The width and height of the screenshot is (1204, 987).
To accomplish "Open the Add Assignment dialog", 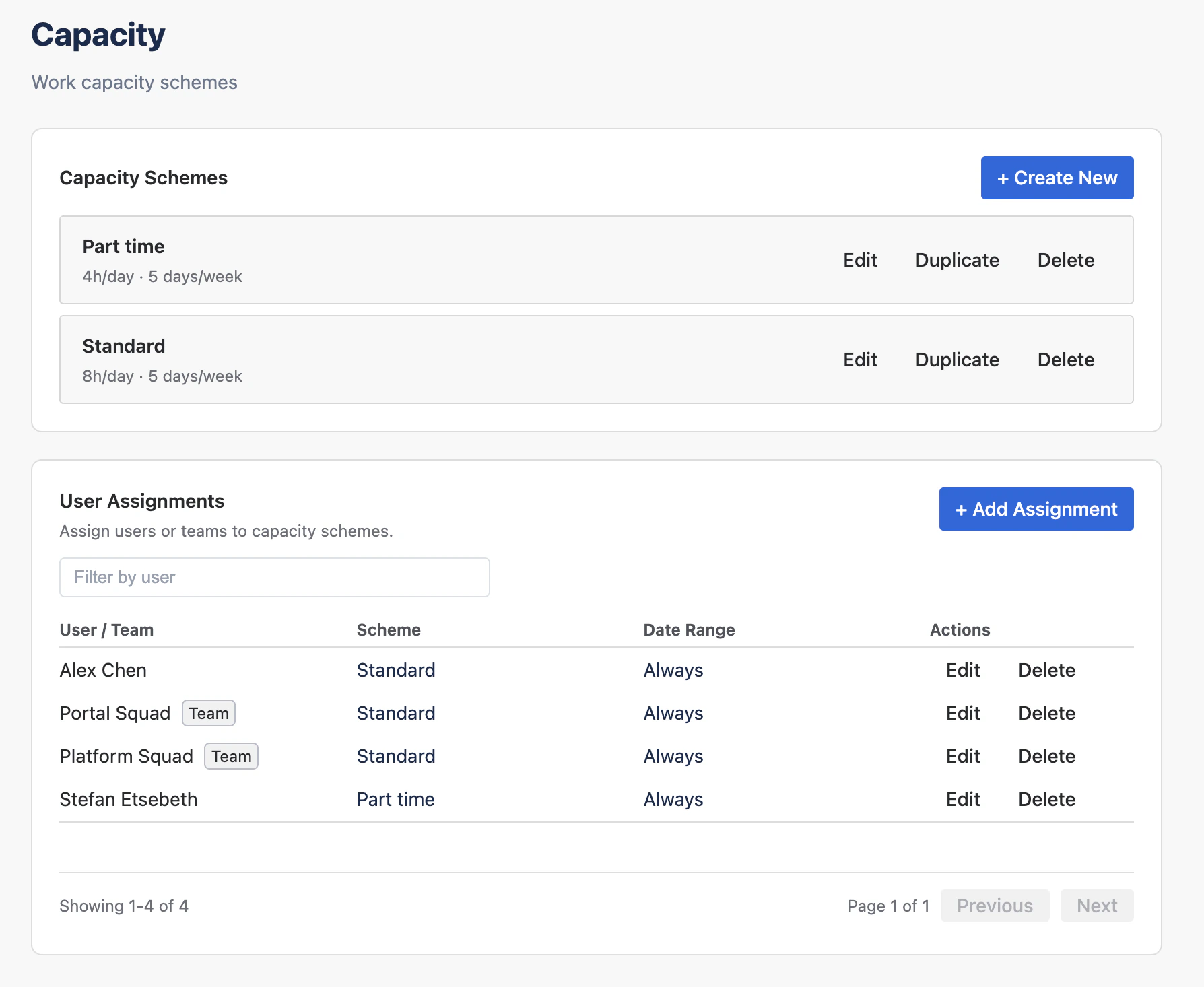I will [1036, 509].
